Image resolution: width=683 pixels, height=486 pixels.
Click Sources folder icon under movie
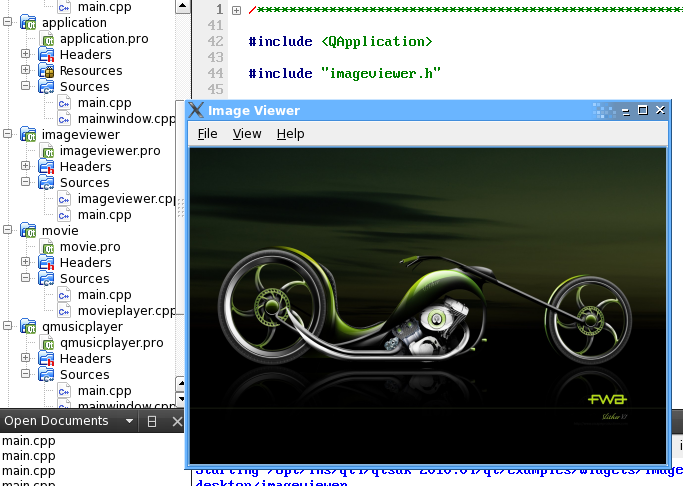(x=46, y=279)
